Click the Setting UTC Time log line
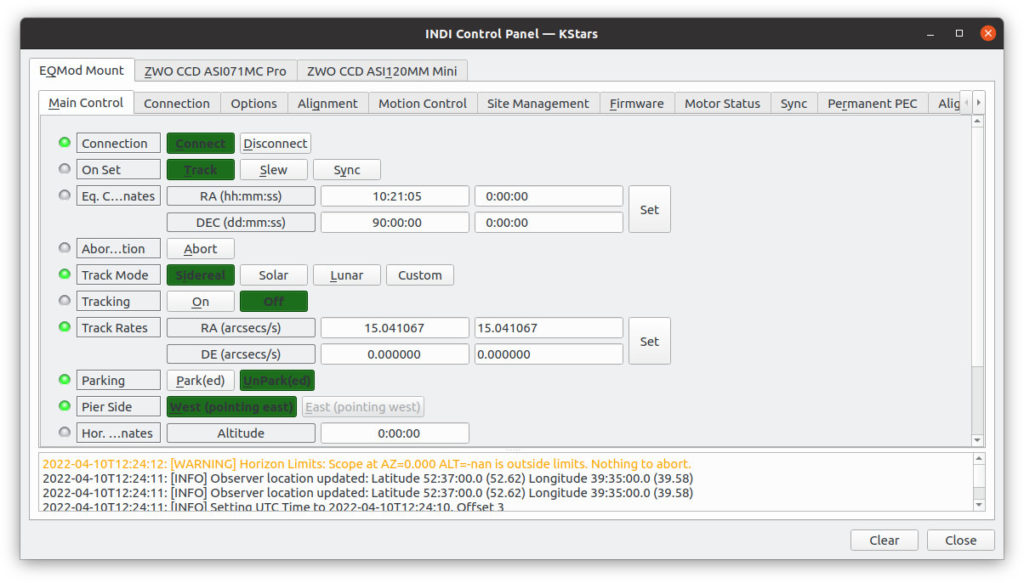This screenshot has height=583, width=1024. pyautogui.click(x=273, y=507)
